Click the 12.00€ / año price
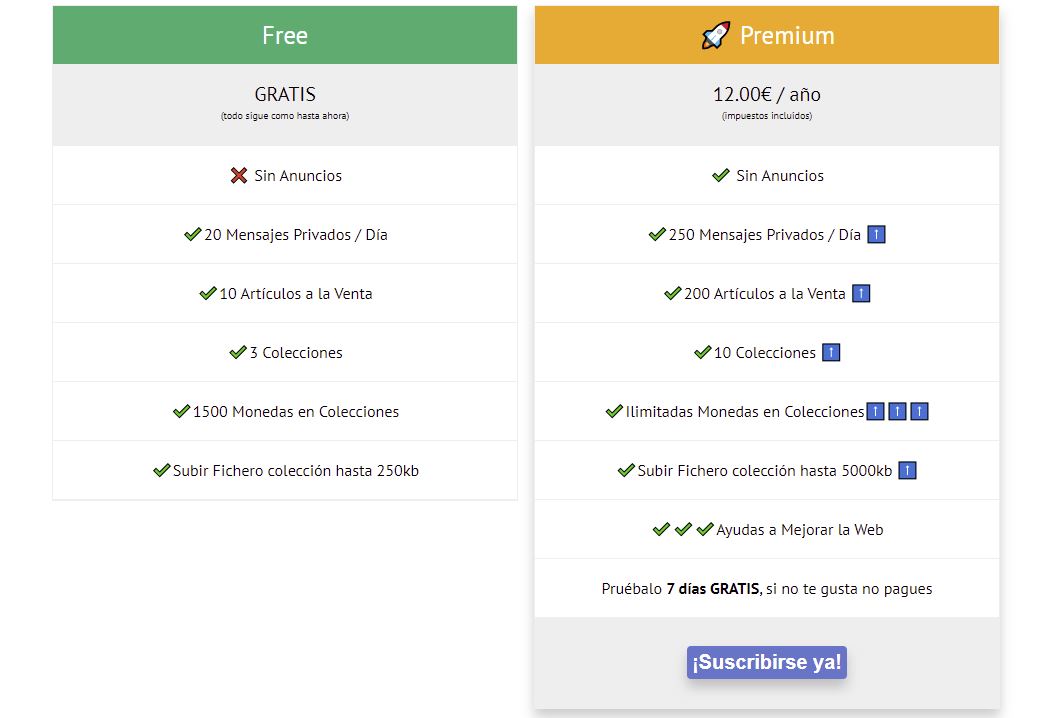This screenshot has width=1054, height=718. (x=766, y=94)
